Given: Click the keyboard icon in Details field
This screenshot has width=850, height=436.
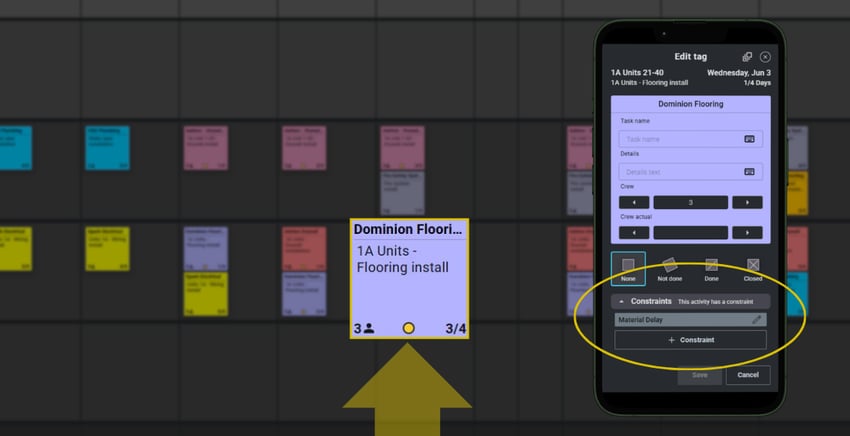Looking at the screenshot, I should pyautogui.click(x=749, y=172).
